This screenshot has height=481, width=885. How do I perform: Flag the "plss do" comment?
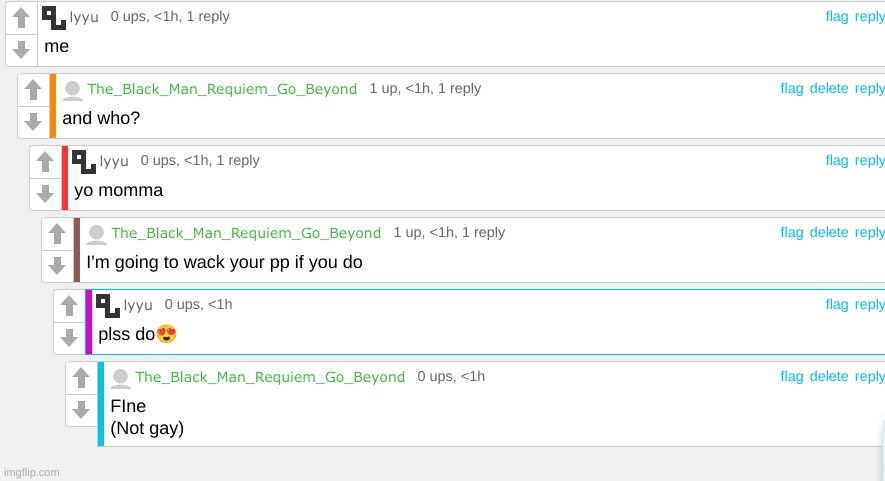point(836,304)
